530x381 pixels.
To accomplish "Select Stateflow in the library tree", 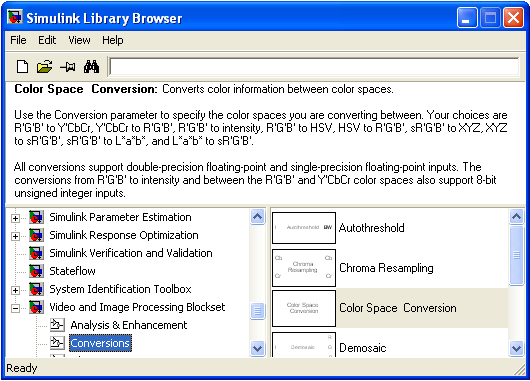I will pos(72,271).
